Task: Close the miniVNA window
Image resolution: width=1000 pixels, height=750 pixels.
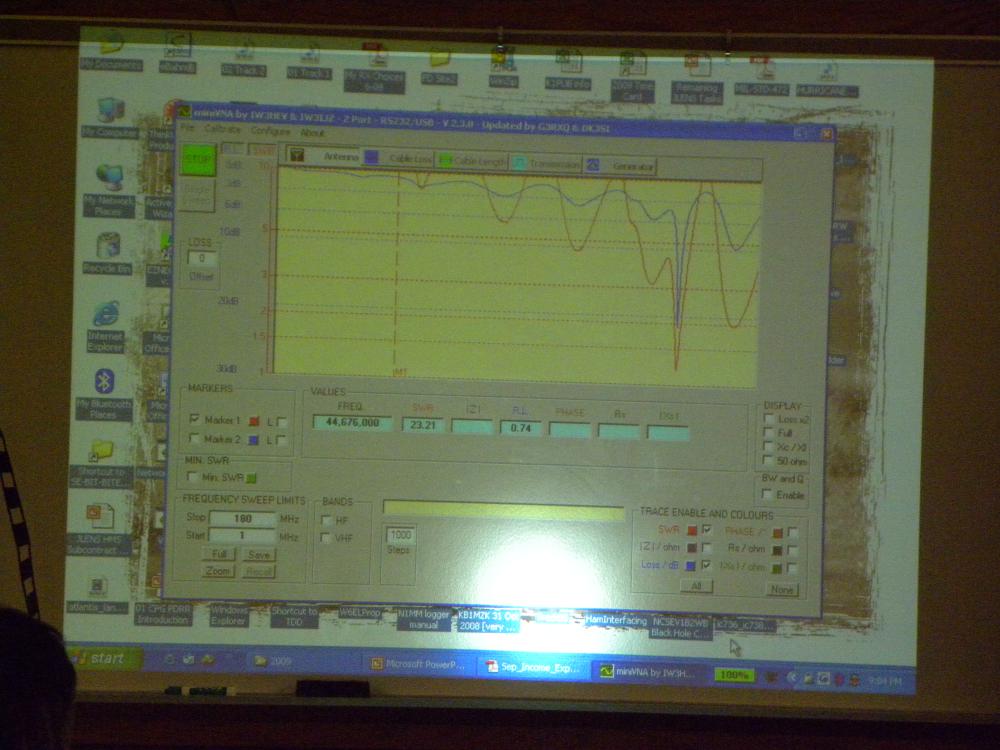Action: [827, 134]
